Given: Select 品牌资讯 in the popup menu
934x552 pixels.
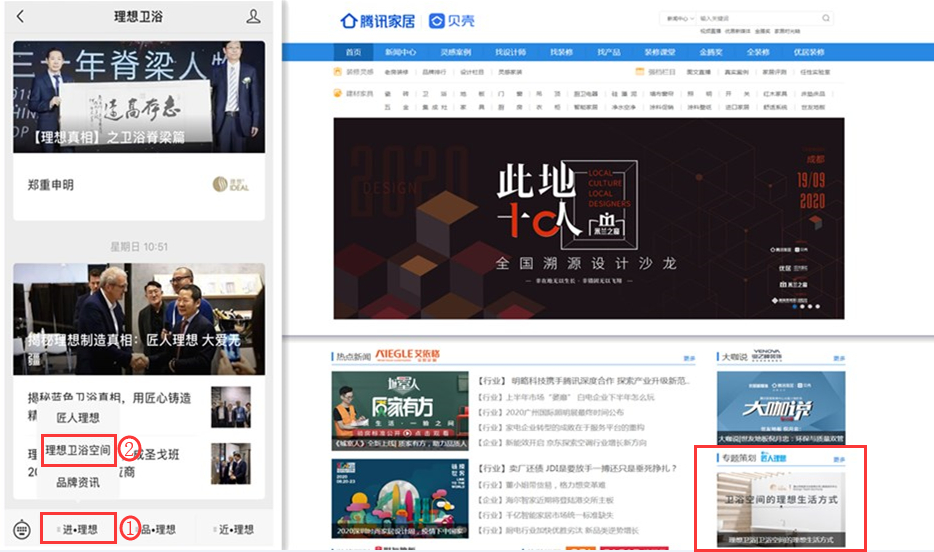Looking at the screenshot, I should pos(78,482).
